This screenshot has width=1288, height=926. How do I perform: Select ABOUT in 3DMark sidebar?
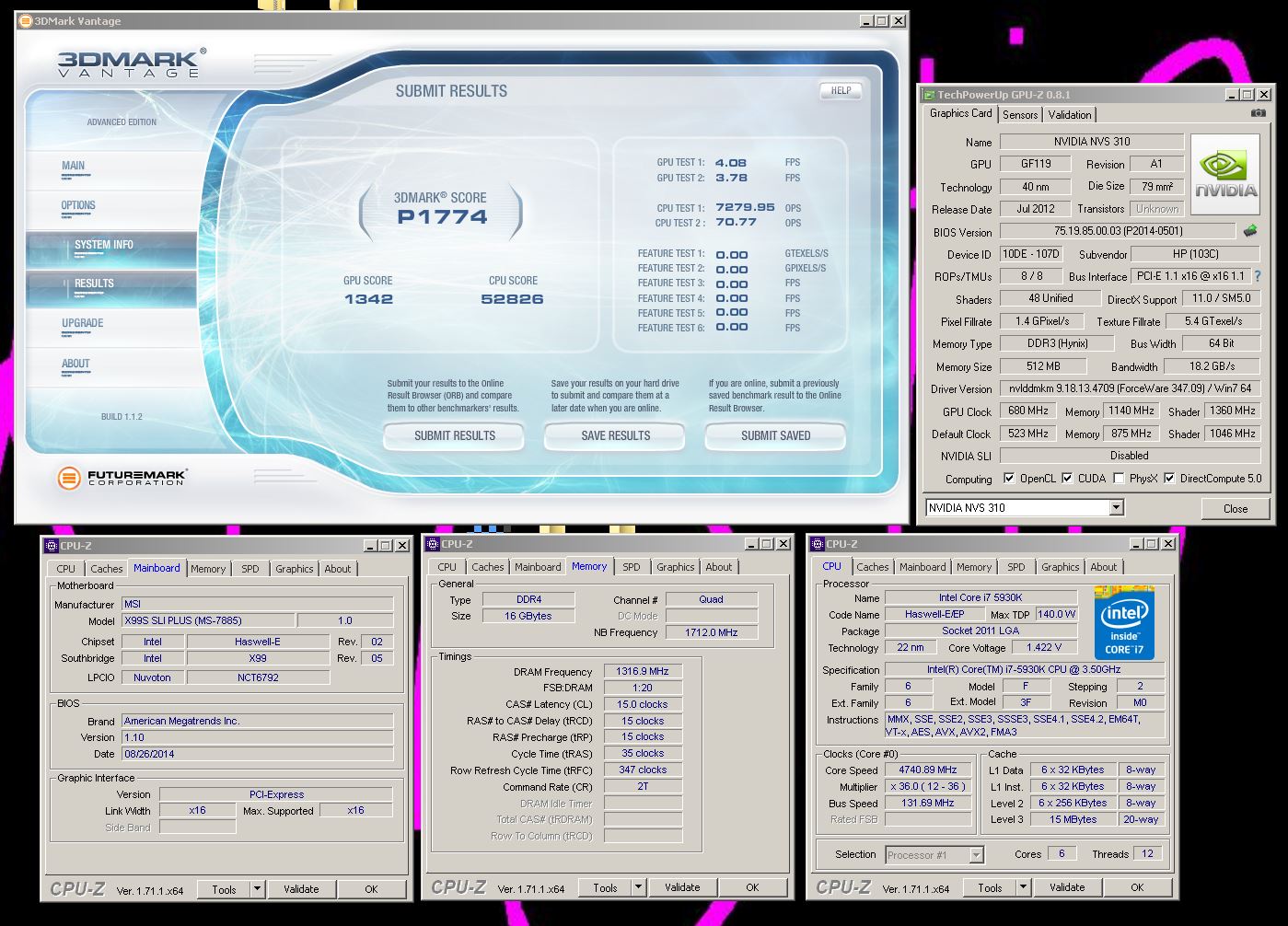click(x=75, y=364)
